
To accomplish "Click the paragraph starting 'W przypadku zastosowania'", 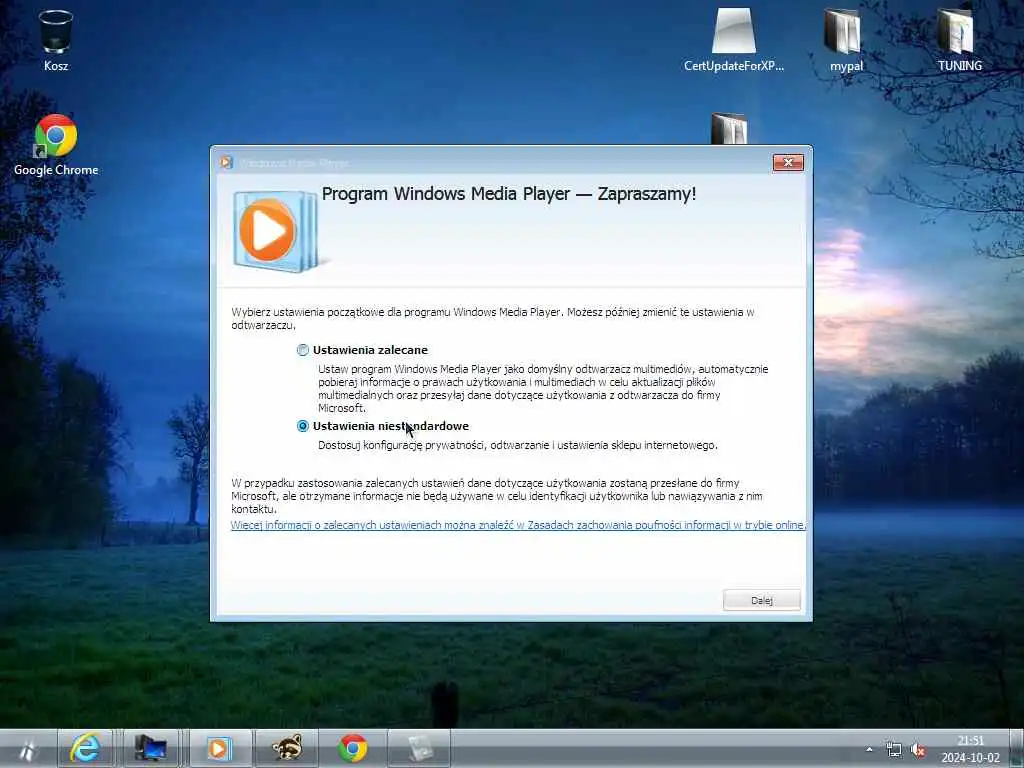I will pyautogui.click(x=496, y=496).
